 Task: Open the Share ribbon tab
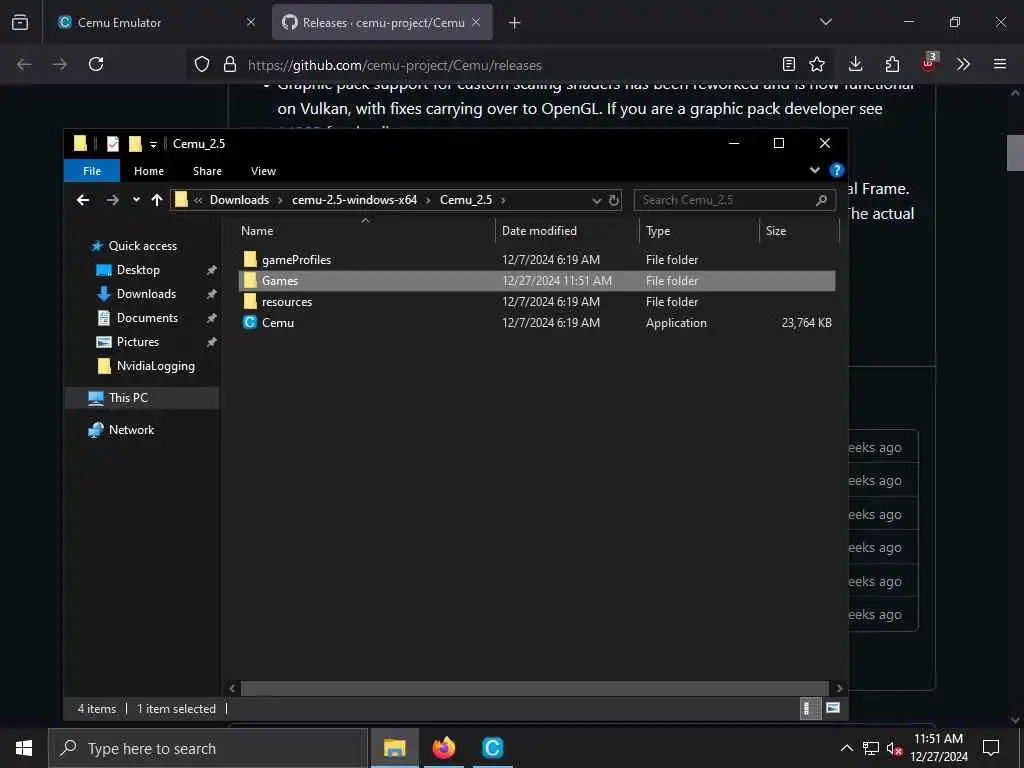[x=207, y=171]
